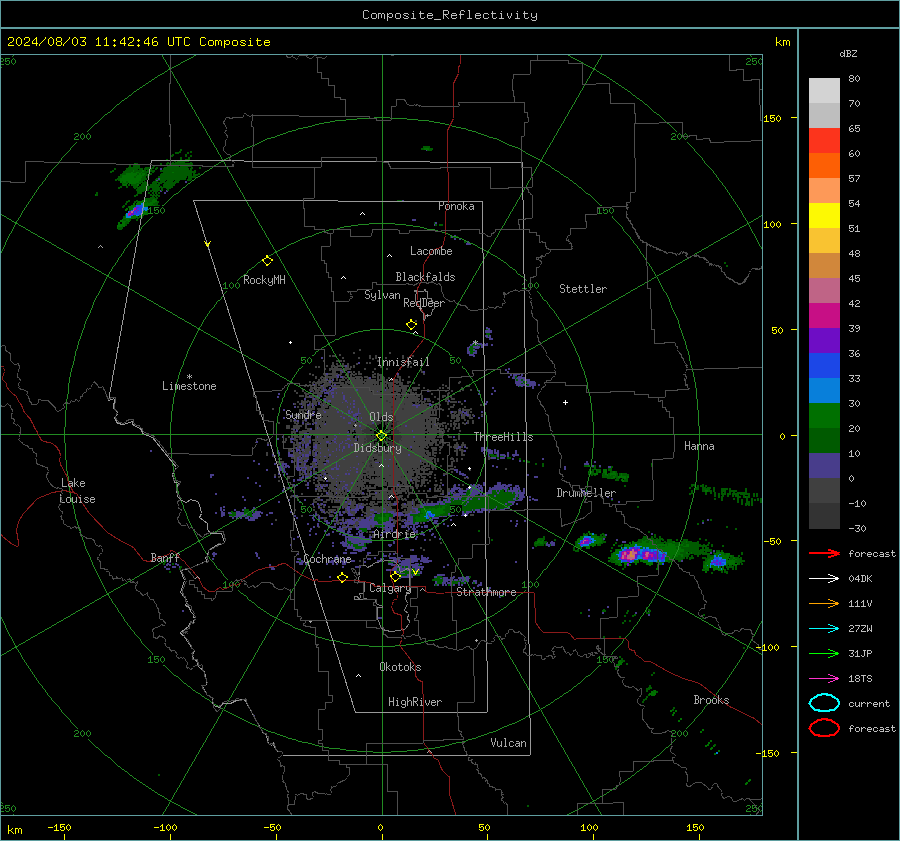Click the white plus marker west of Hanna
900x841 pixels.
coord(565,402)
